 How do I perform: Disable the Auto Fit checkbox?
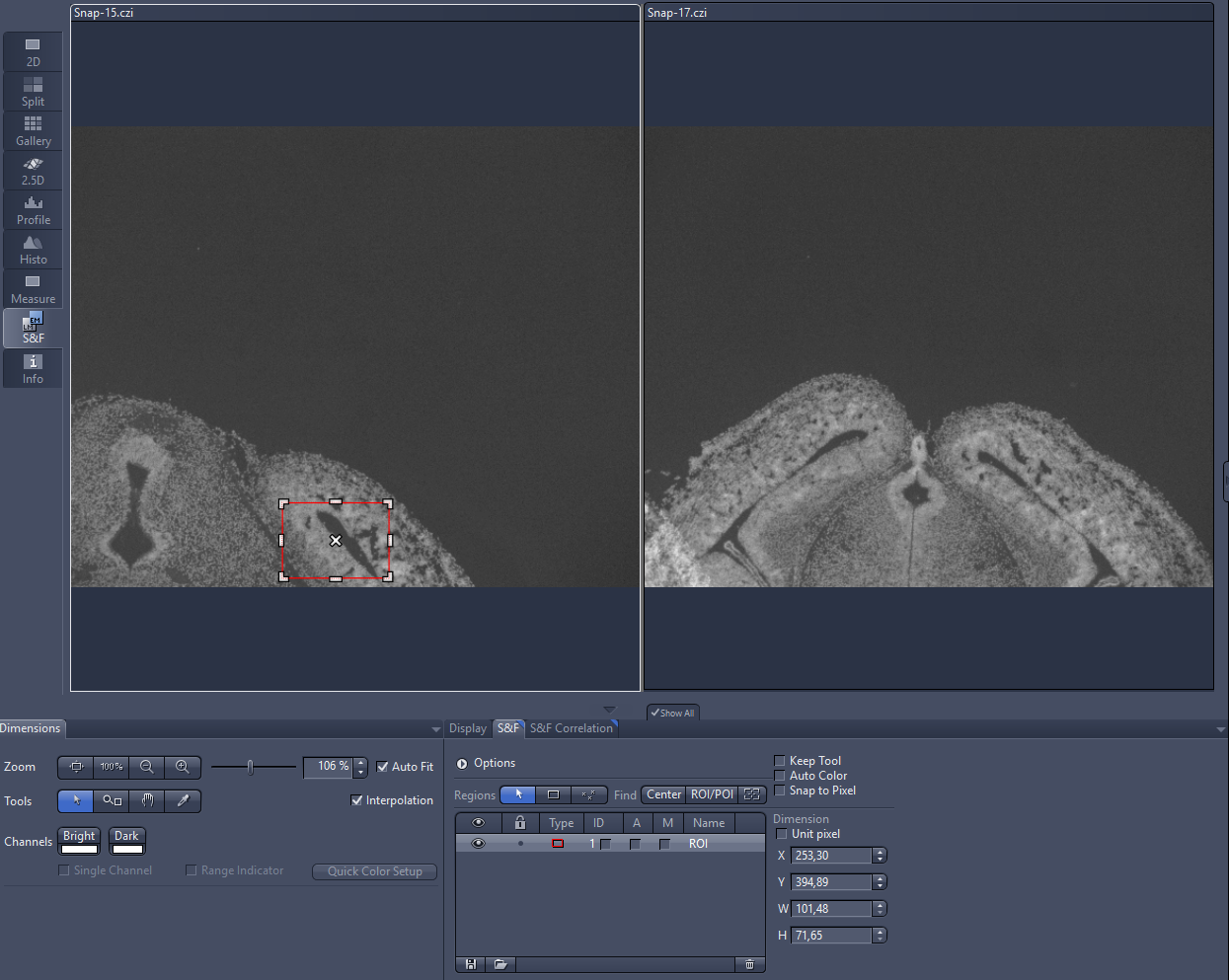tap(382, 766)
